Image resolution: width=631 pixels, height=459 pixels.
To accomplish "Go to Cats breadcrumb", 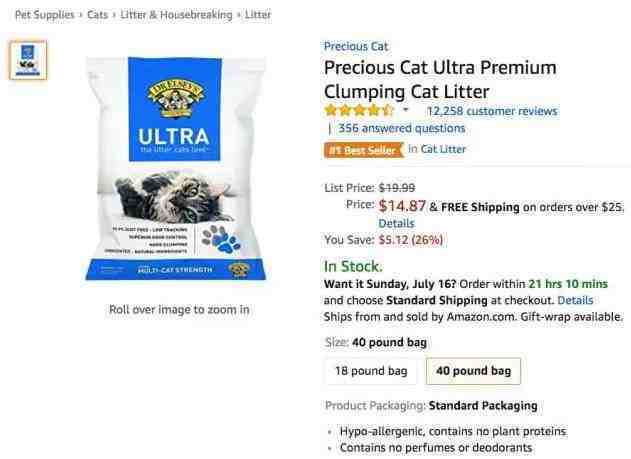I will [97, 15].
